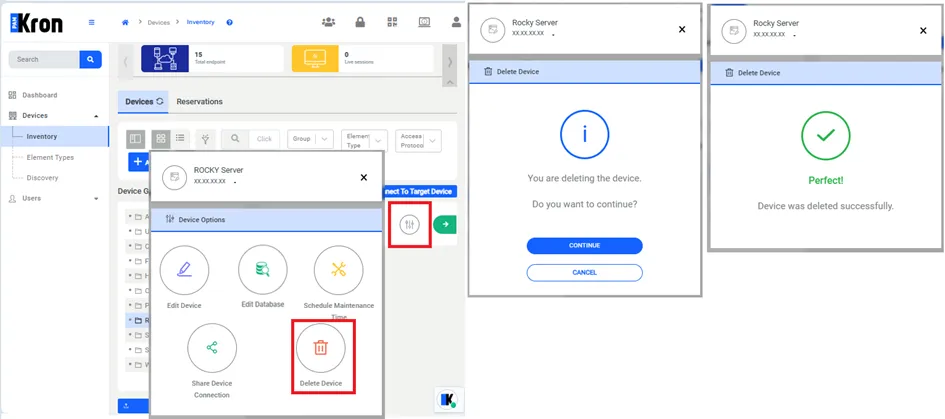Switch to list view icon
The image size is (945, 419).
pos(180,138)
